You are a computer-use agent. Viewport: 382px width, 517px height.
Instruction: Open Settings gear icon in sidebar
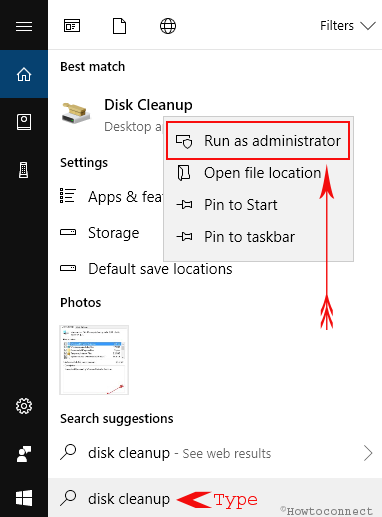[24, 406]
